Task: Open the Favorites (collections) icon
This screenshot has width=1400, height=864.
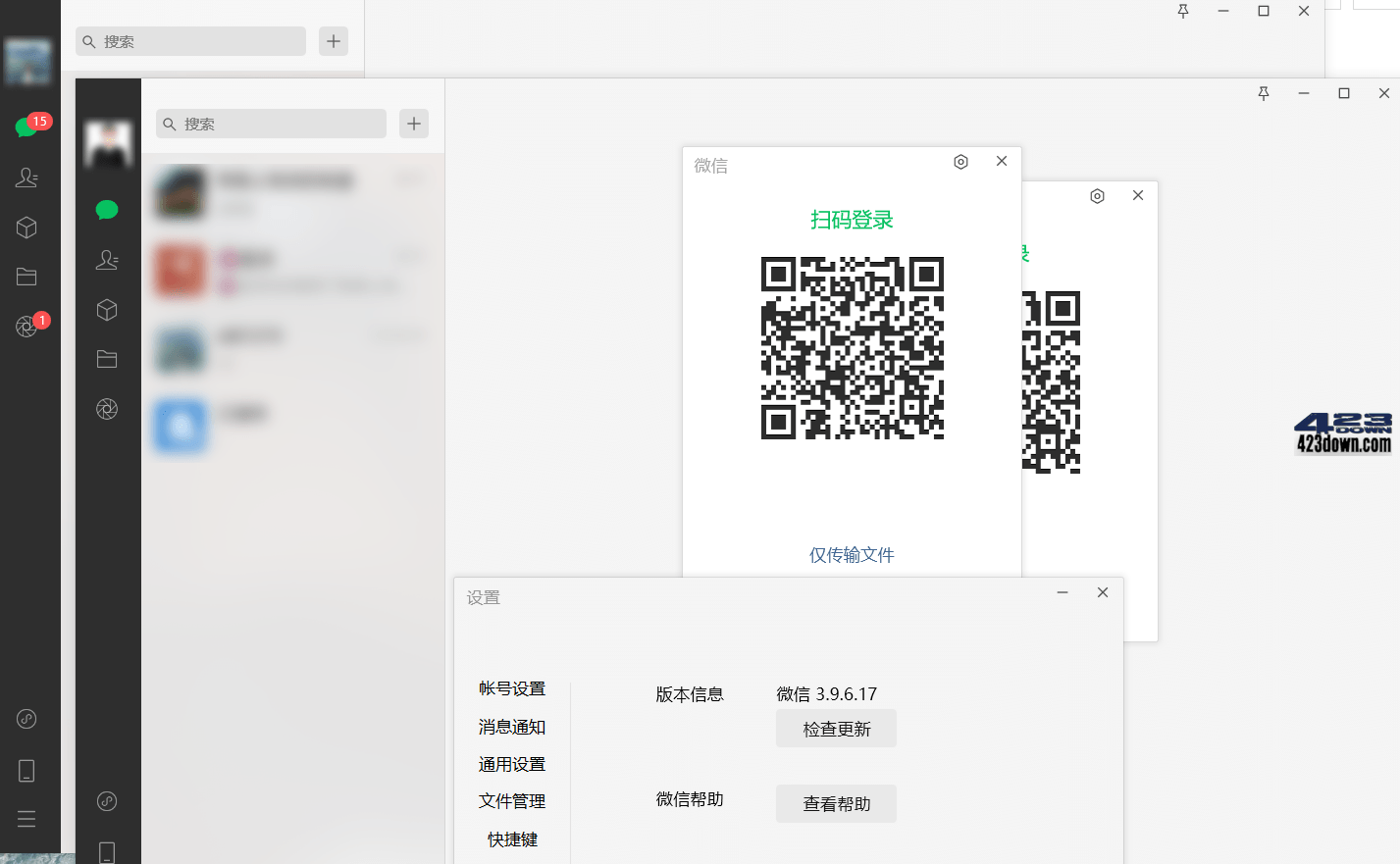Action: click(27, 228)
